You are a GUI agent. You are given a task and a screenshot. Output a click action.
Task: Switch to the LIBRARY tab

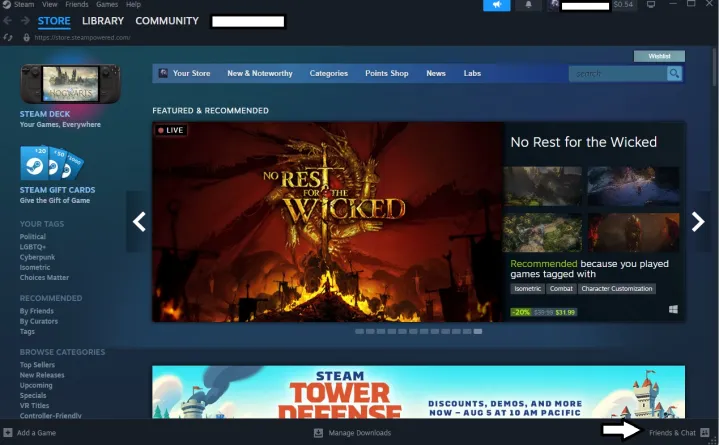pos(103,21)
